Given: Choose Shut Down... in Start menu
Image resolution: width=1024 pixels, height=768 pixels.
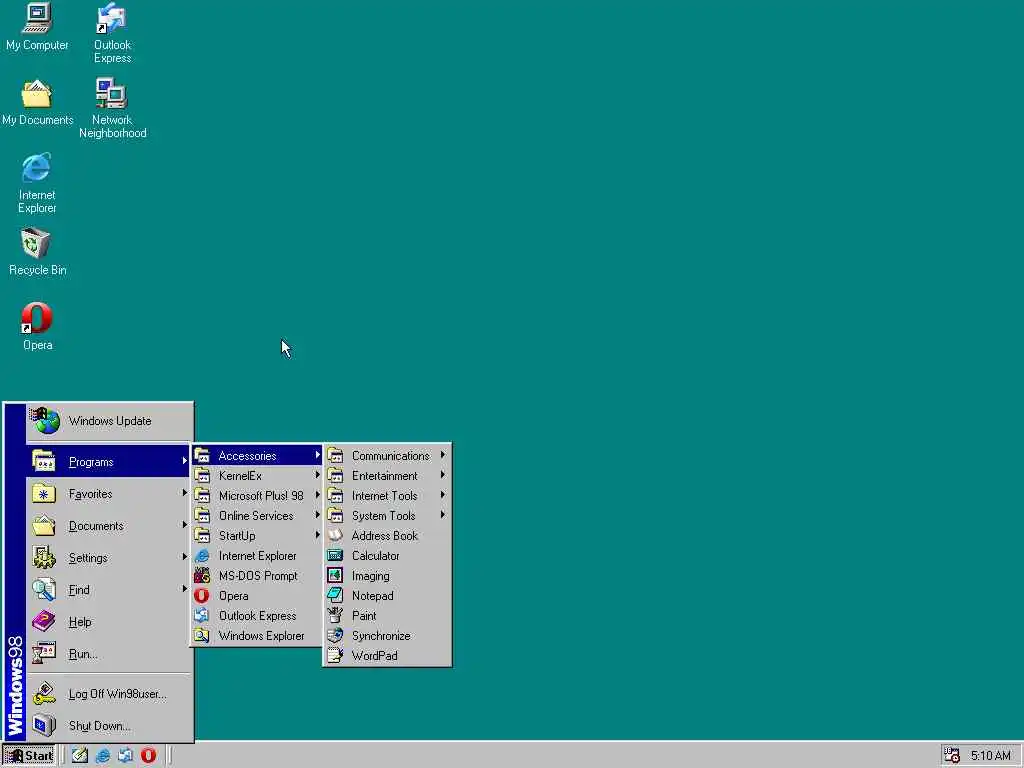Looking at the screenshot, I should point(108,726).
